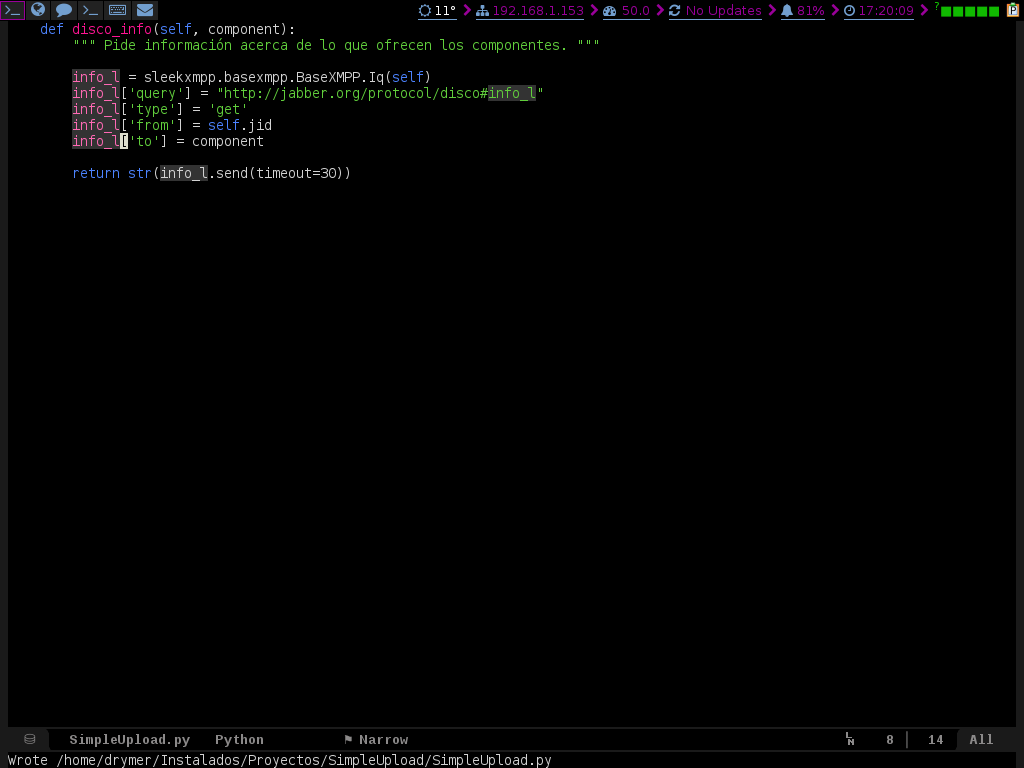Click the 'query' key string

pos(156,93)
